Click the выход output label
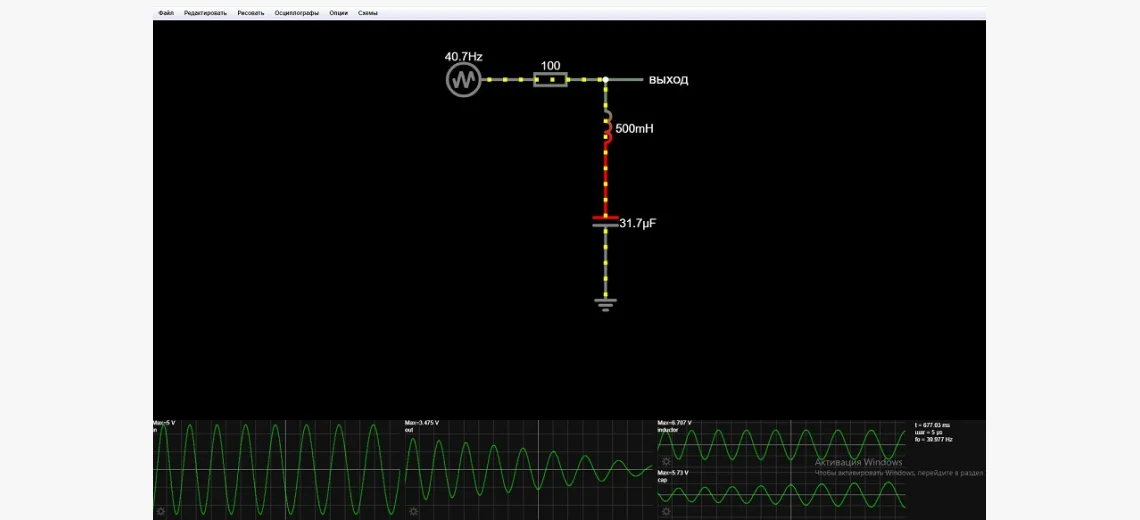Image resolution: width=1140 pixels, height=520 pixels. pos(668,80)
